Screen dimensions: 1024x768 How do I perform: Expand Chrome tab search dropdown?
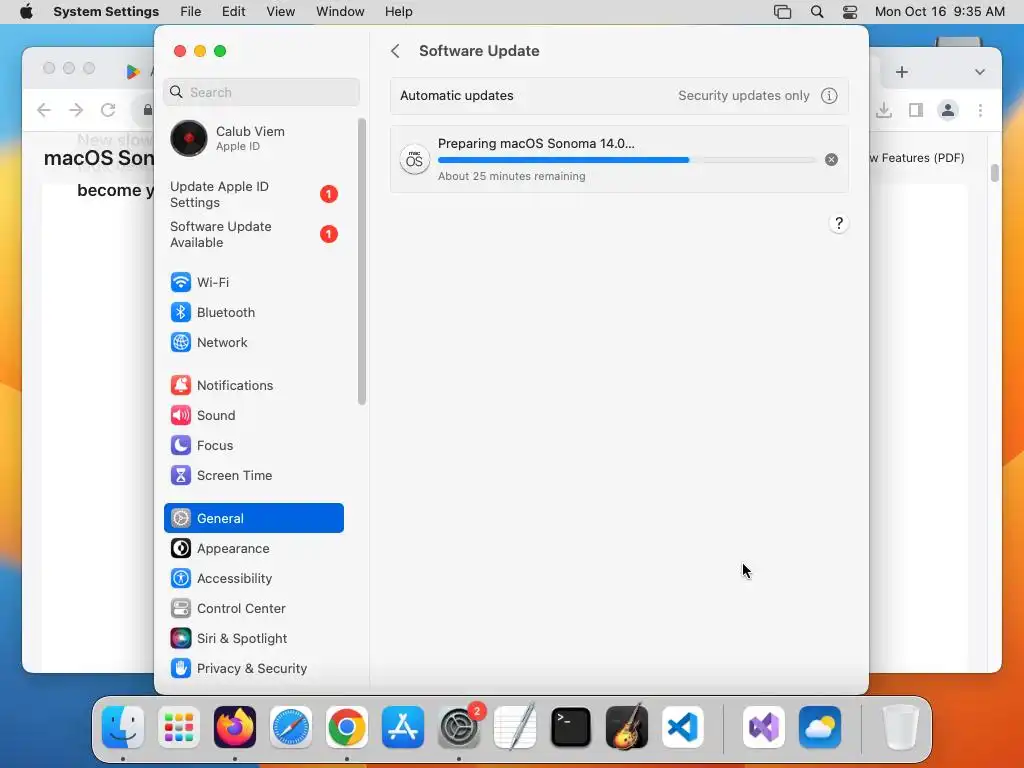pos(980,72)
